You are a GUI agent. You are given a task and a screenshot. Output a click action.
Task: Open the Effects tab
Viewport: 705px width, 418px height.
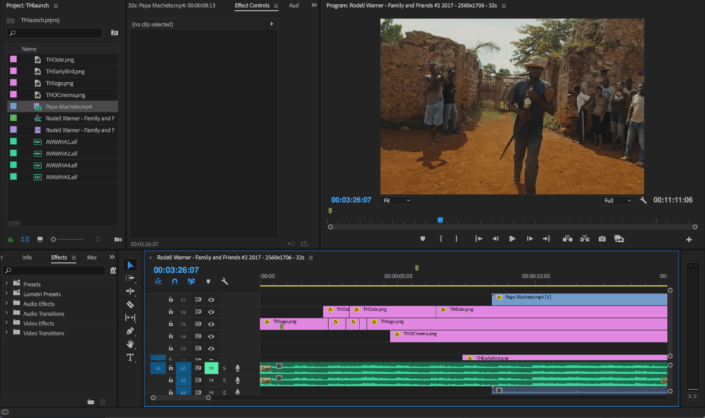(59, 258)
